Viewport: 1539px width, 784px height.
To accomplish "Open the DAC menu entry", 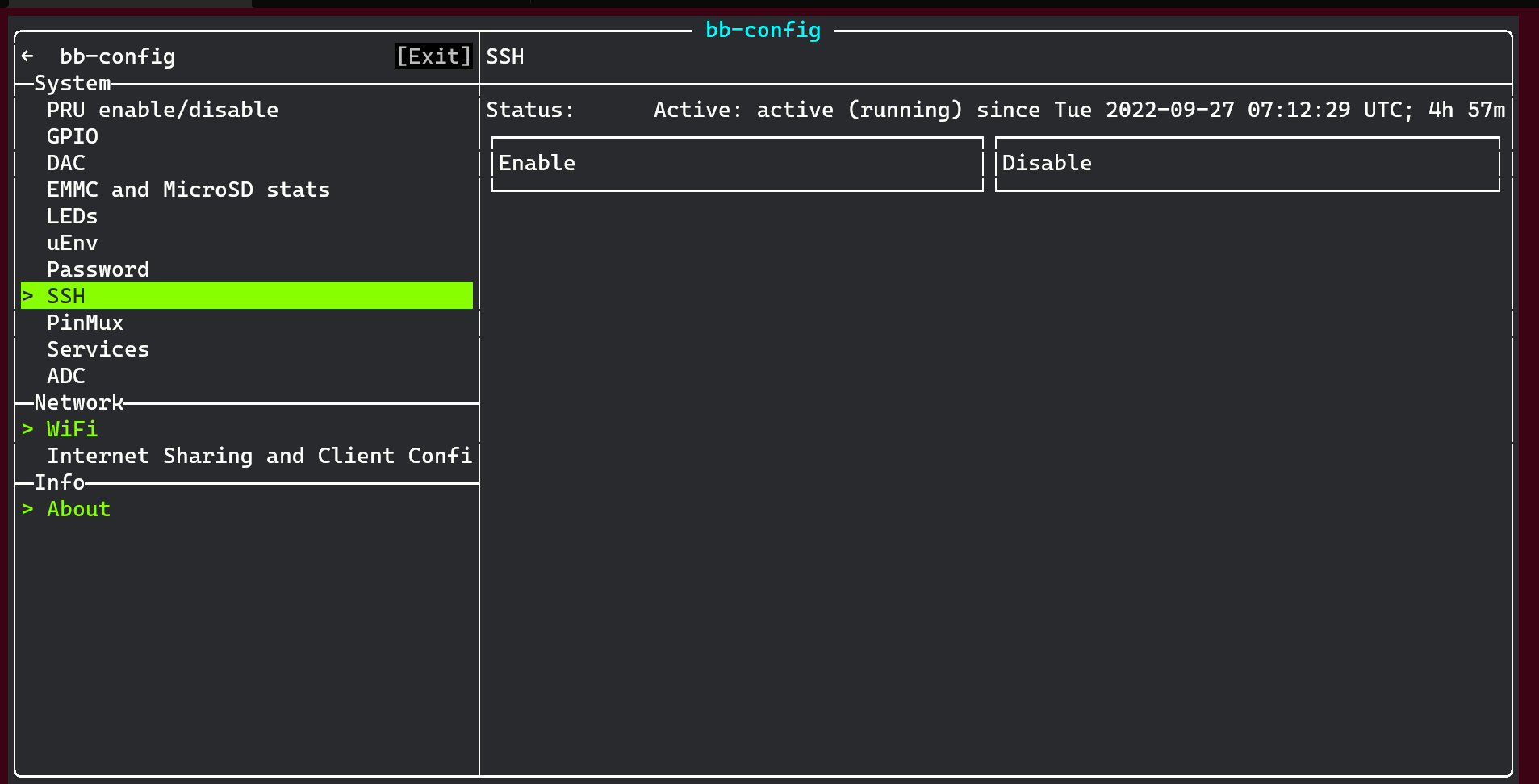I will click(x=66, y=163).
